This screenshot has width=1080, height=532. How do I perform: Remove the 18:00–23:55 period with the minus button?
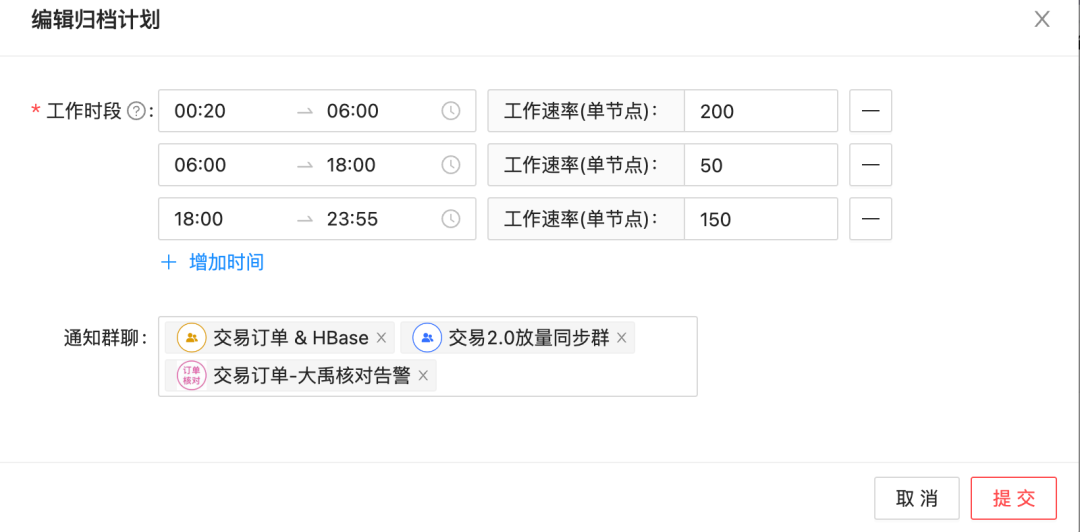pyautogui.click(x=871, y=219)
